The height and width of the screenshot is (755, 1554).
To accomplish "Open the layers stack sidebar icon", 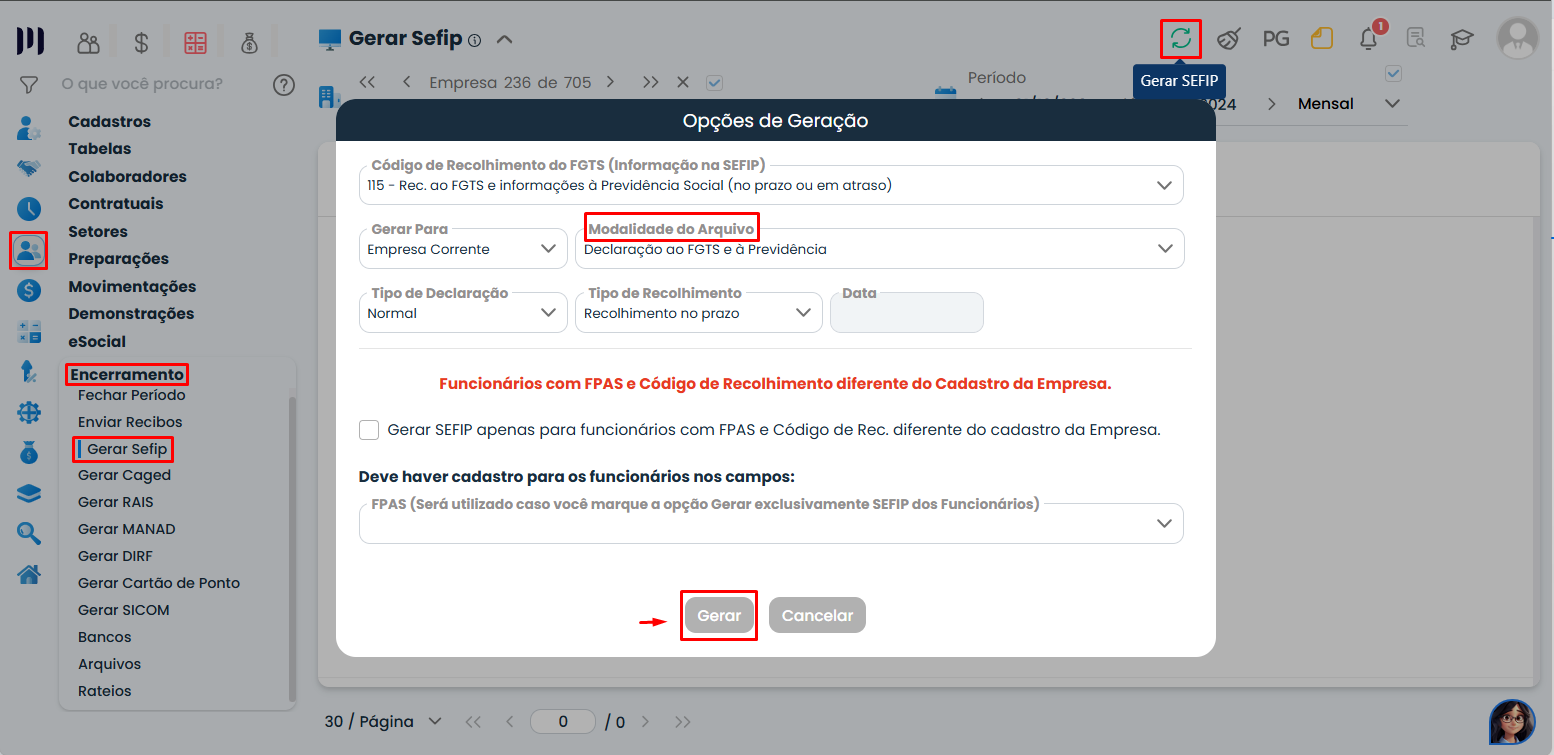I will tap(29, 493).
